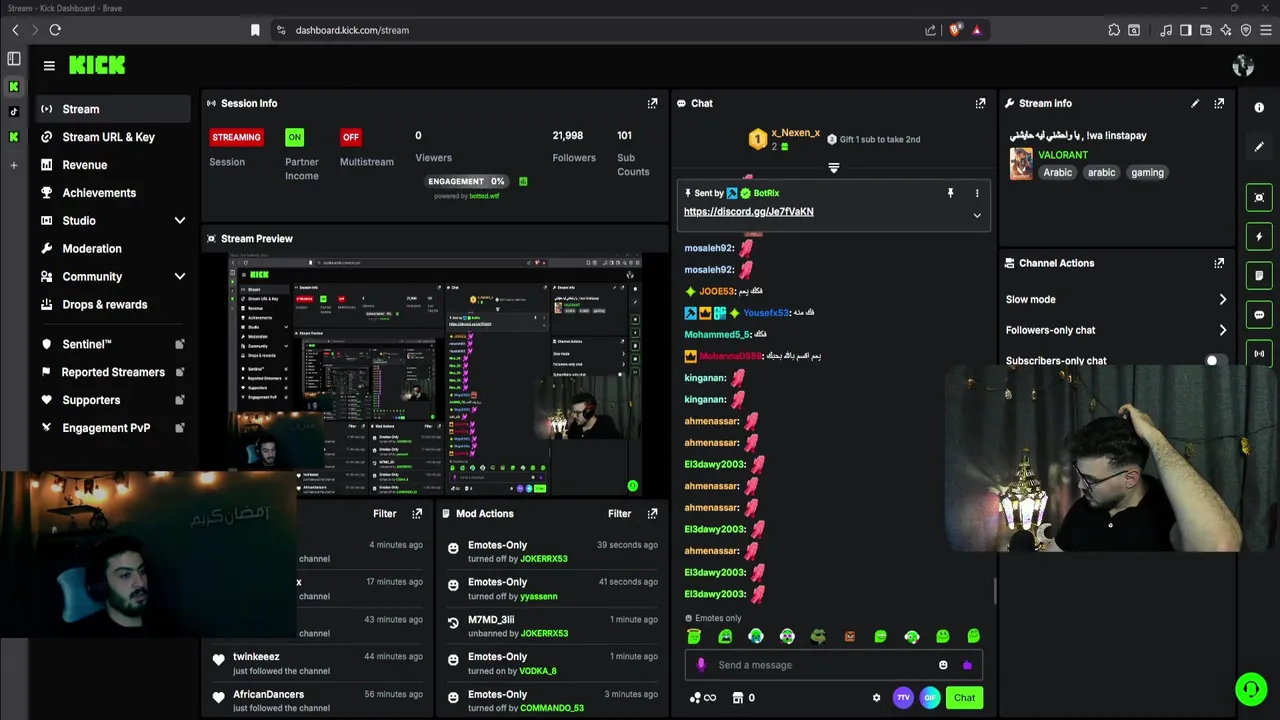Viewport: 1280px width, 720px height.
Task: Open the discord.gg invite link
Action: click(748, 212)
